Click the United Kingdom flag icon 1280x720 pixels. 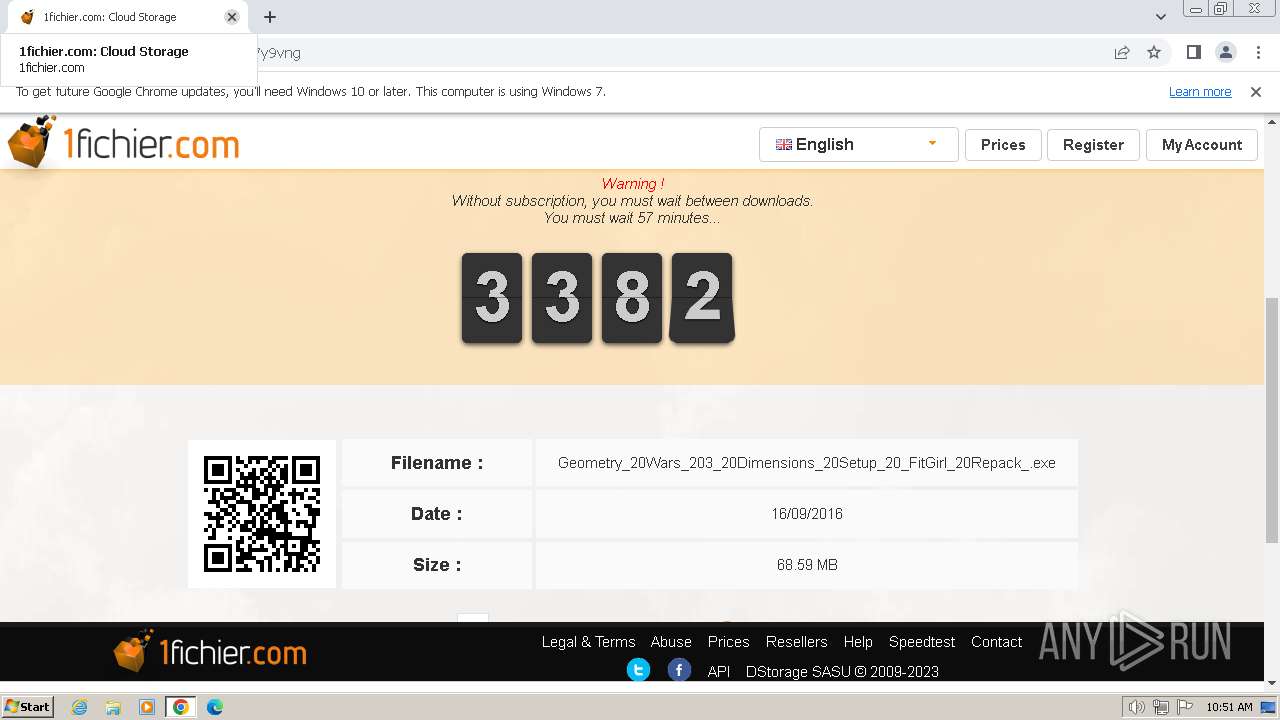(x=784, y=144)
